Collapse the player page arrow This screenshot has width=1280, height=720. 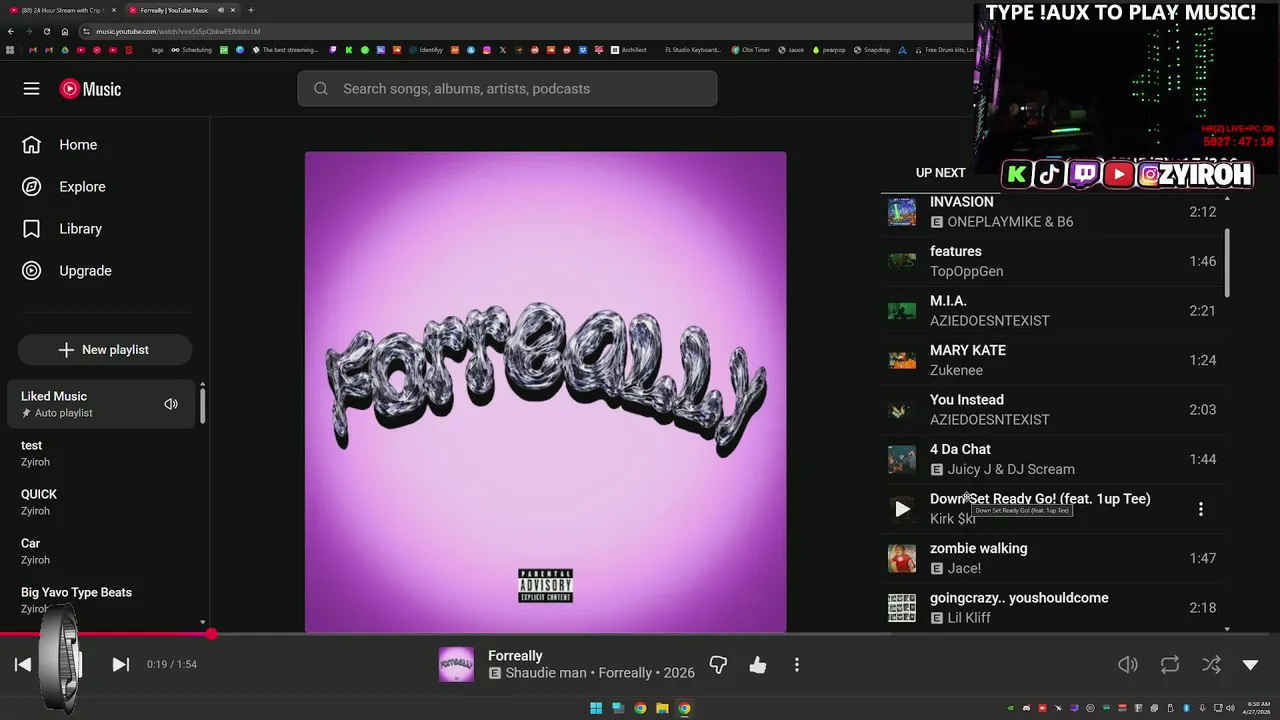click(1250, 664)
